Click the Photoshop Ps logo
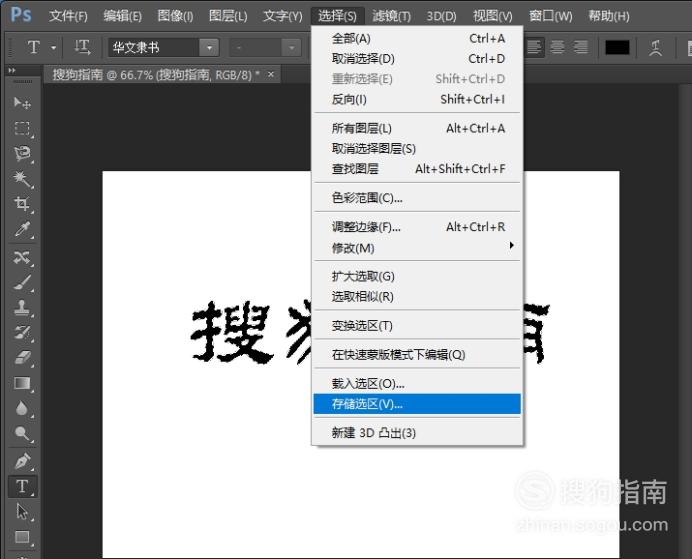The width and height of the screenshot is (692, 559). pos(21,15)
